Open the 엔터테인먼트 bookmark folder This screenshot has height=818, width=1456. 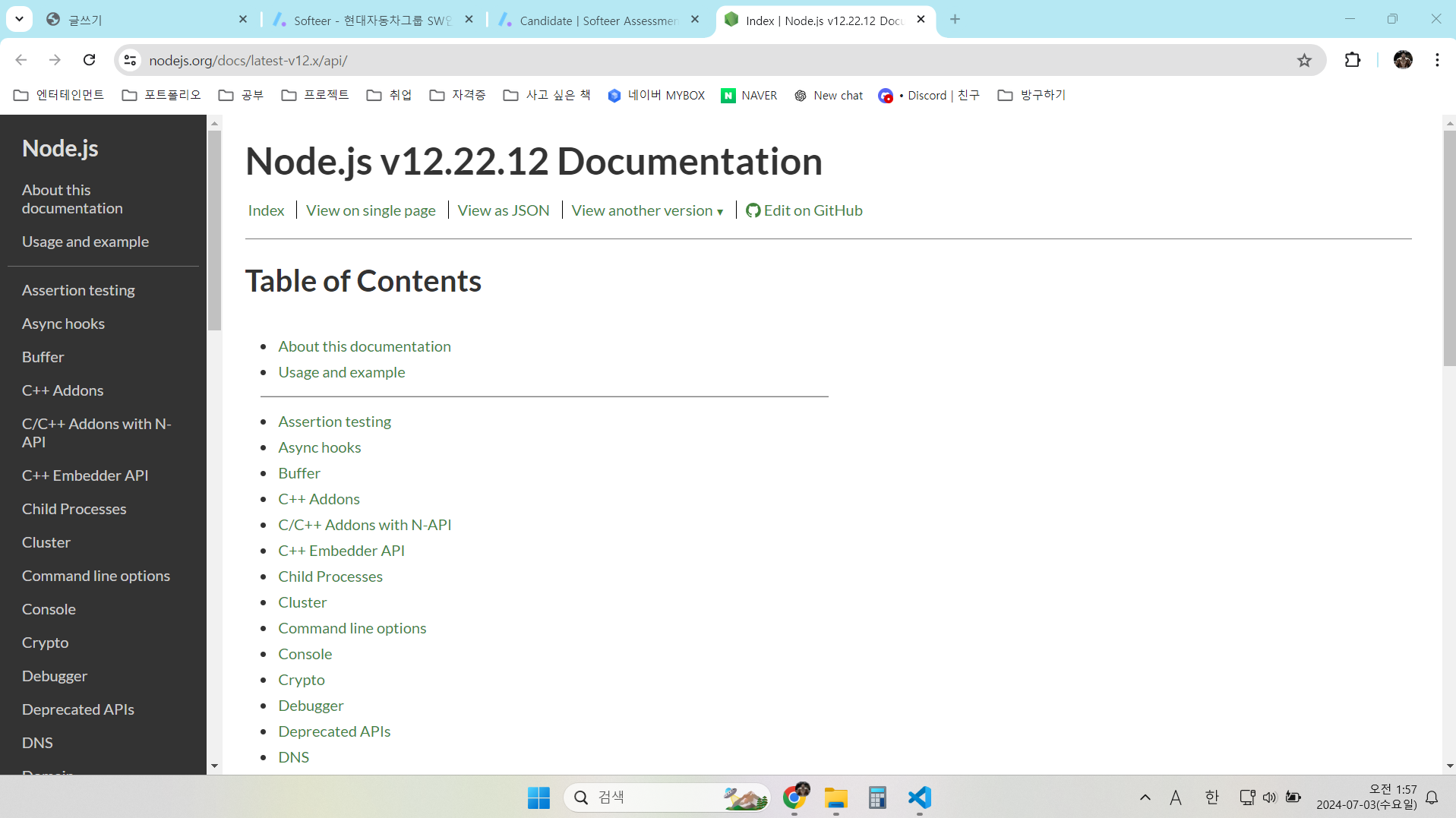[59, 95]
